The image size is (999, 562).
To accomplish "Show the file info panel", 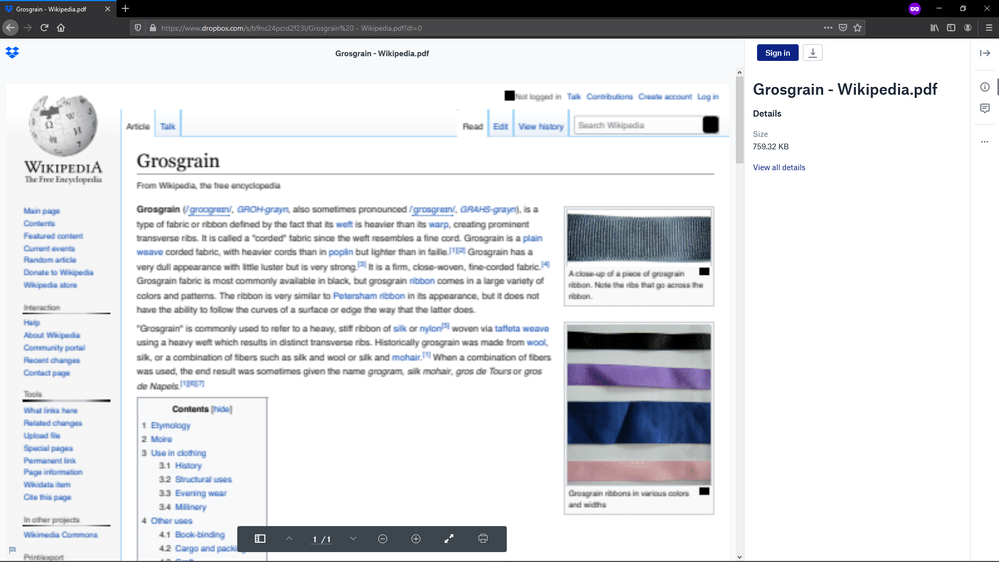I will (985, 87).
